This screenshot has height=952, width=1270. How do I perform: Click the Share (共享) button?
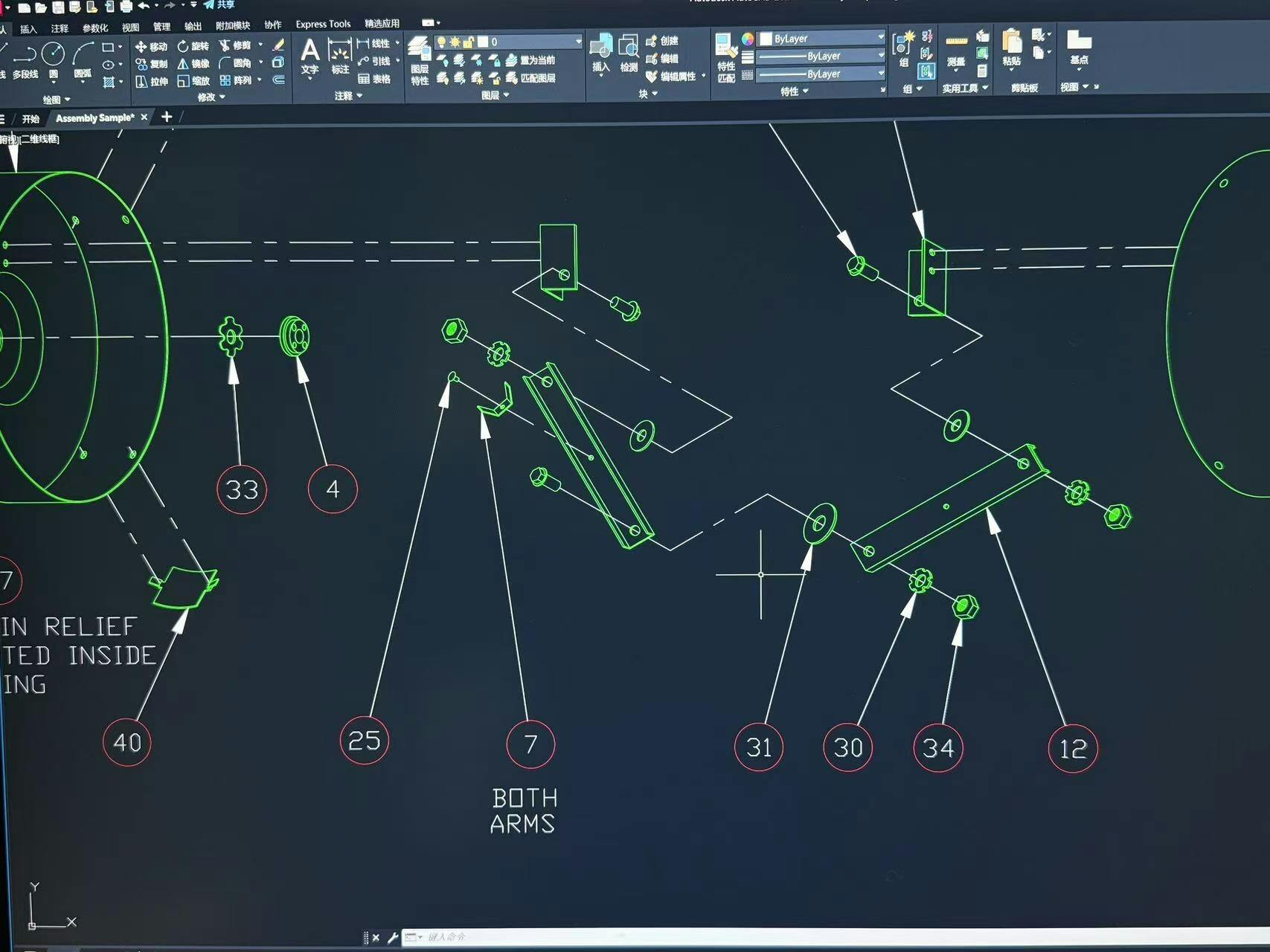click(x=219, y=4)
